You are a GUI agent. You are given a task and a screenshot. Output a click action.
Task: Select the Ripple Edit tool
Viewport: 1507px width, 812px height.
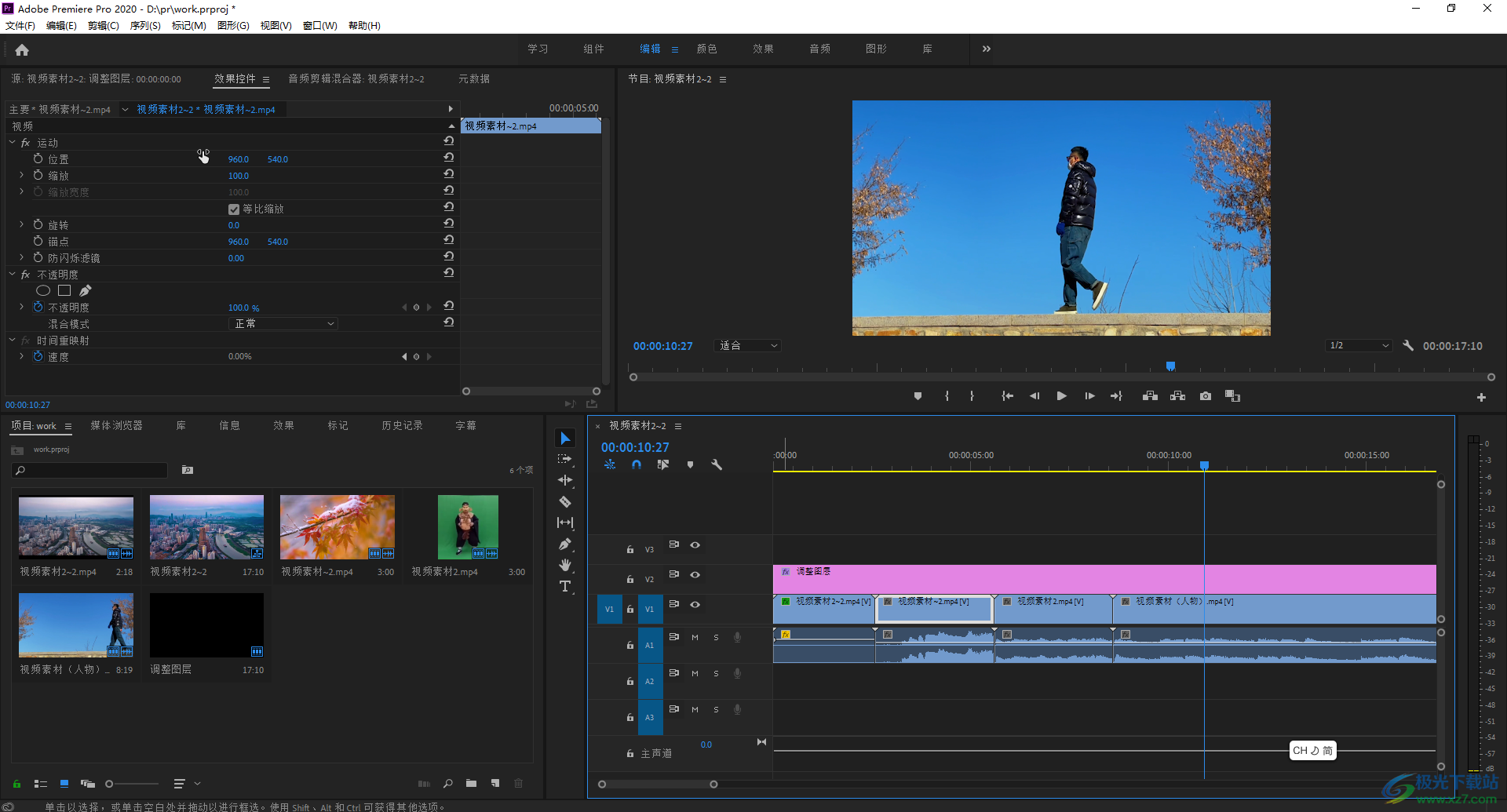[565, 480]
